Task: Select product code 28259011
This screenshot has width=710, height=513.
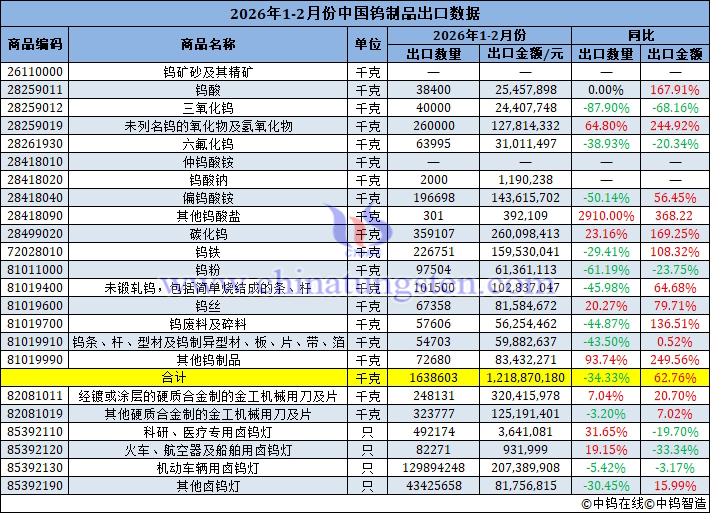Action: coord(34,90)
